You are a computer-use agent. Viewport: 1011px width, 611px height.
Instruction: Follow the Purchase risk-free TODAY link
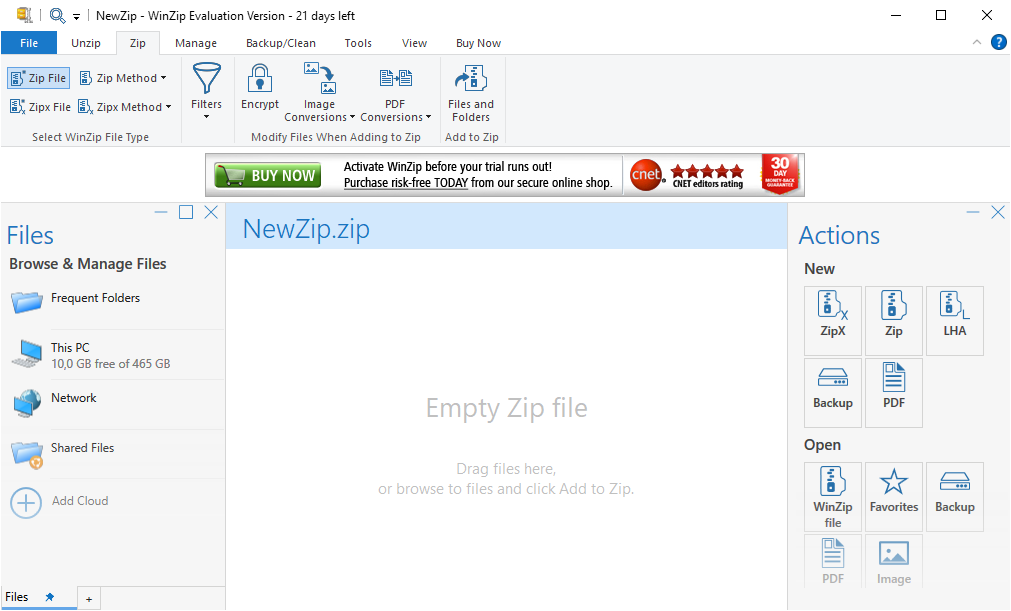click(x=406, y=183)
